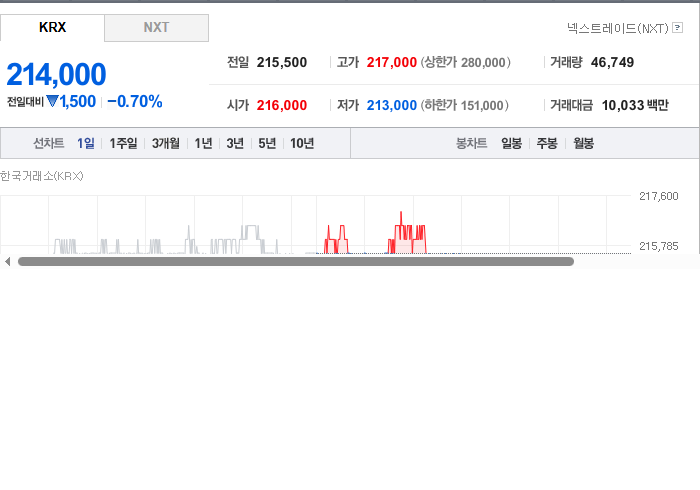Click the 전일 value 215,500

coord(282,62)
